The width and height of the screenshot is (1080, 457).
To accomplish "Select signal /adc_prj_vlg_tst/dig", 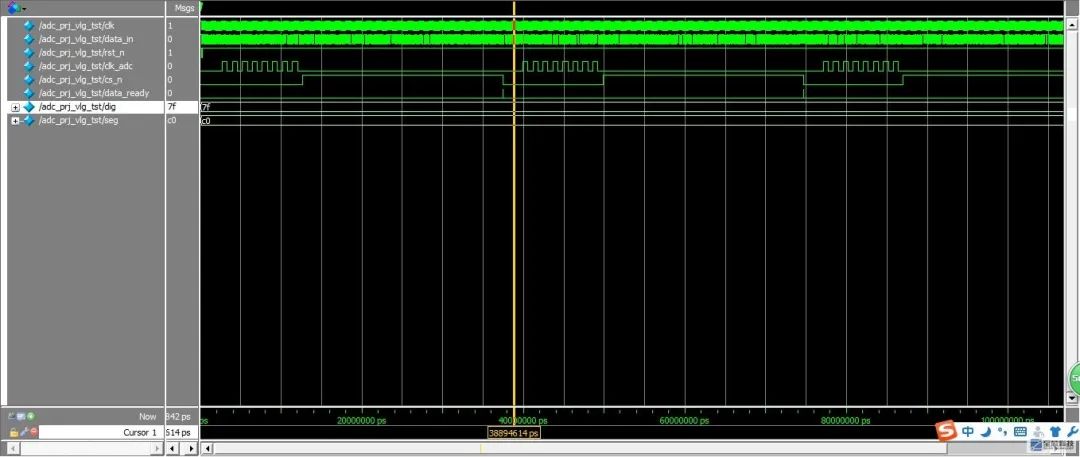I will 77,107.
